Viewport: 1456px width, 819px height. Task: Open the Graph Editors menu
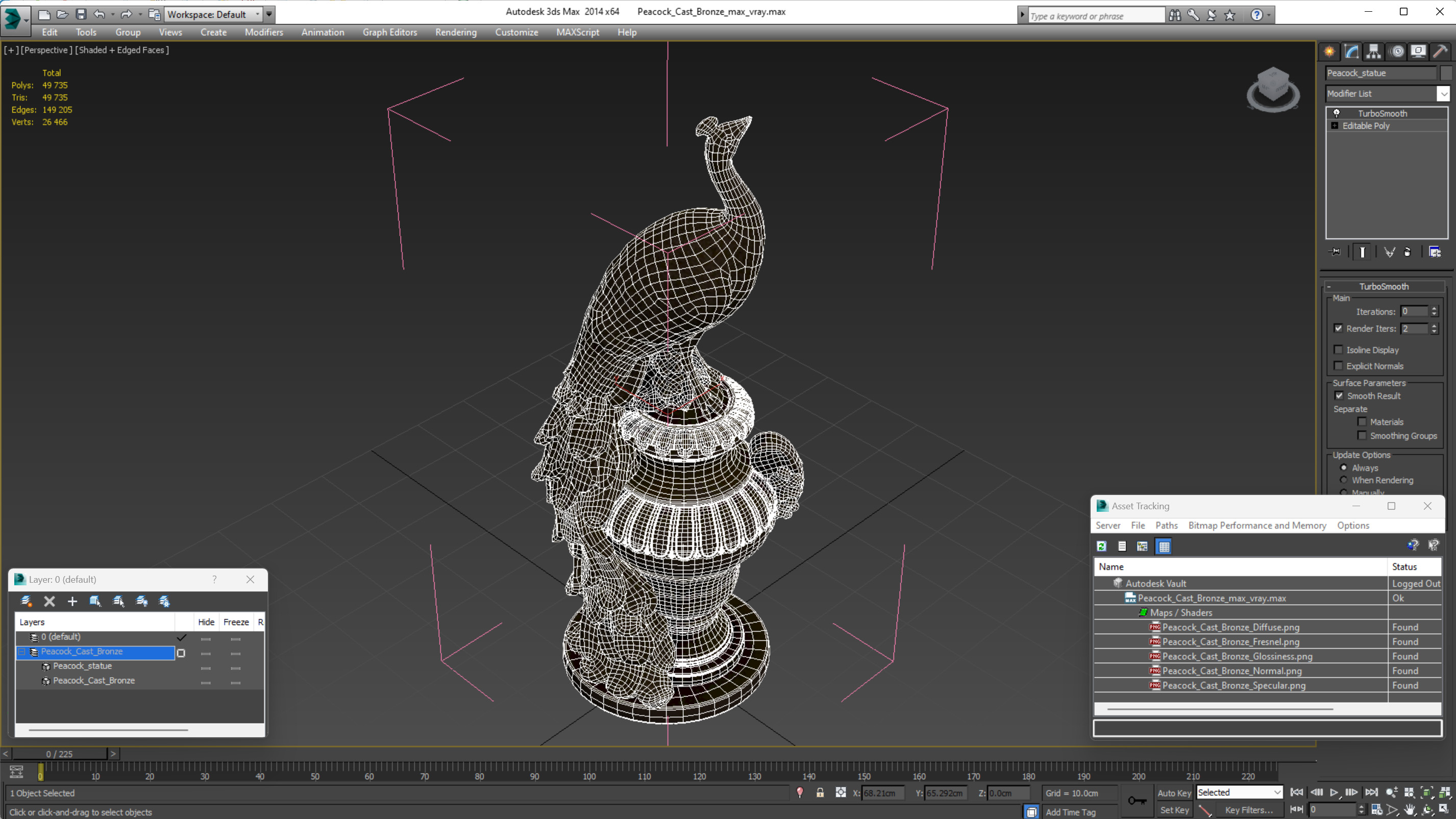point(390,32)
